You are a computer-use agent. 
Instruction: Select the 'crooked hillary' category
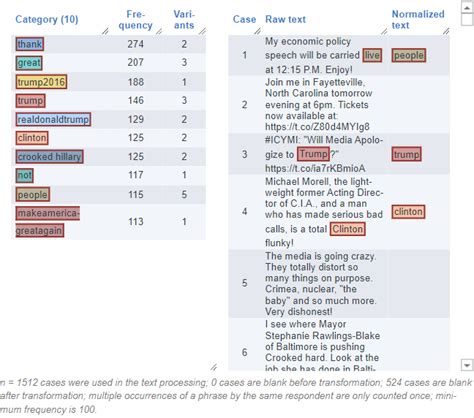click(x=49, y=156)
